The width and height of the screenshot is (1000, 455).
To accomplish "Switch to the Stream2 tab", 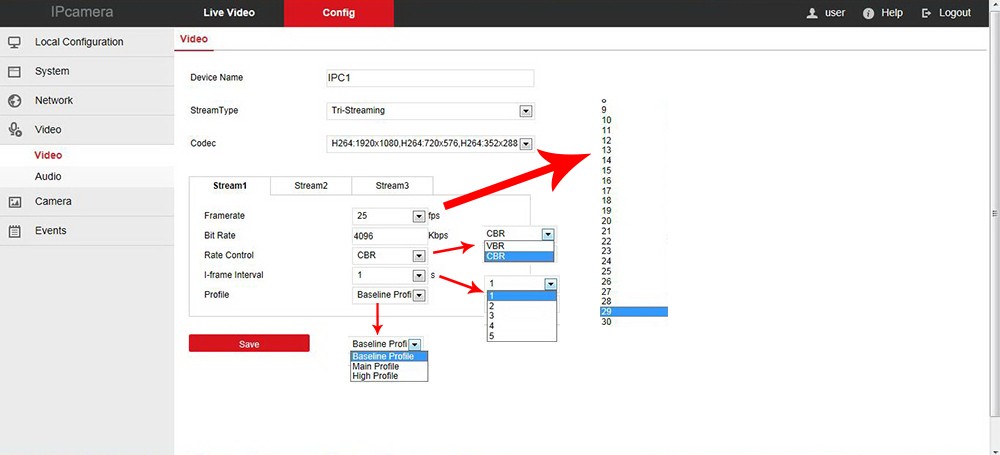I will pos(311,185).
